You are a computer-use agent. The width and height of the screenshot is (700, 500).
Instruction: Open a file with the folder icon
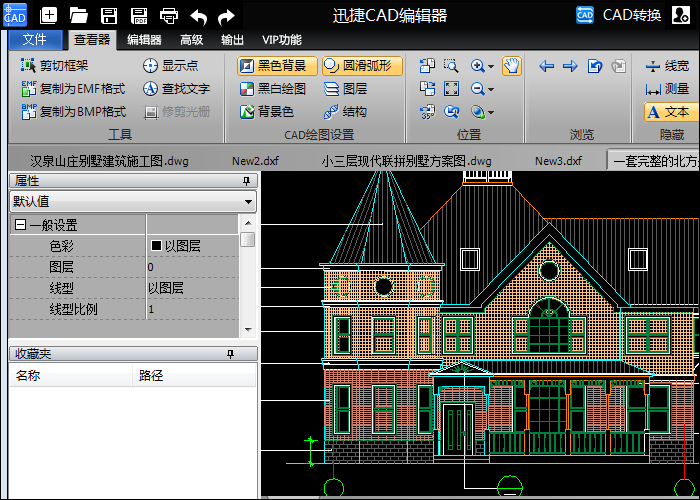click(x=79, y=16)
